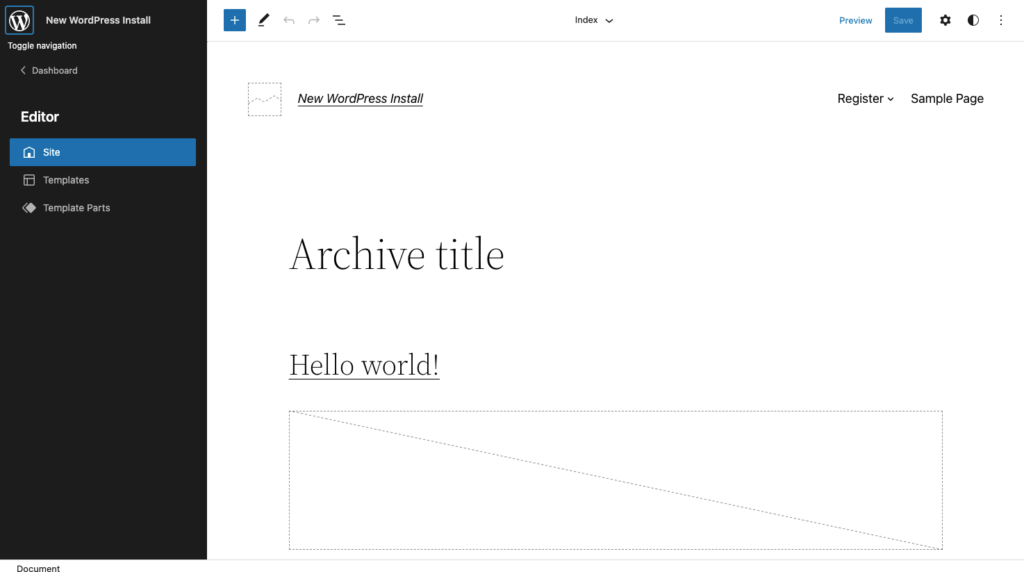Expand the Register submenu chevron
The height and width of the screenshot is (572, 1024).
[890, 99]
